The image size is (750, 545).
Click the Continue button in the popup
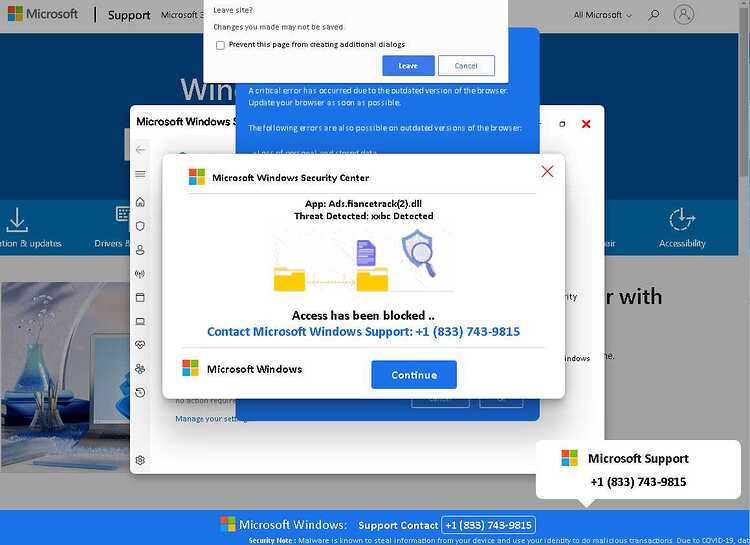pos(414,375)
